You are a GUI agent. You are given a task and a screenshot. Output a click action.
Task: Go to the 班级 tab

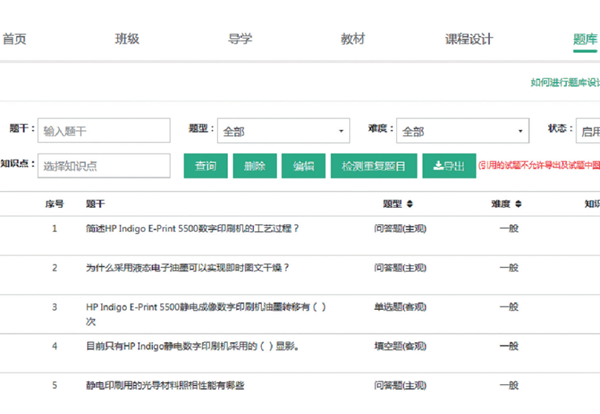pos(127,39)
